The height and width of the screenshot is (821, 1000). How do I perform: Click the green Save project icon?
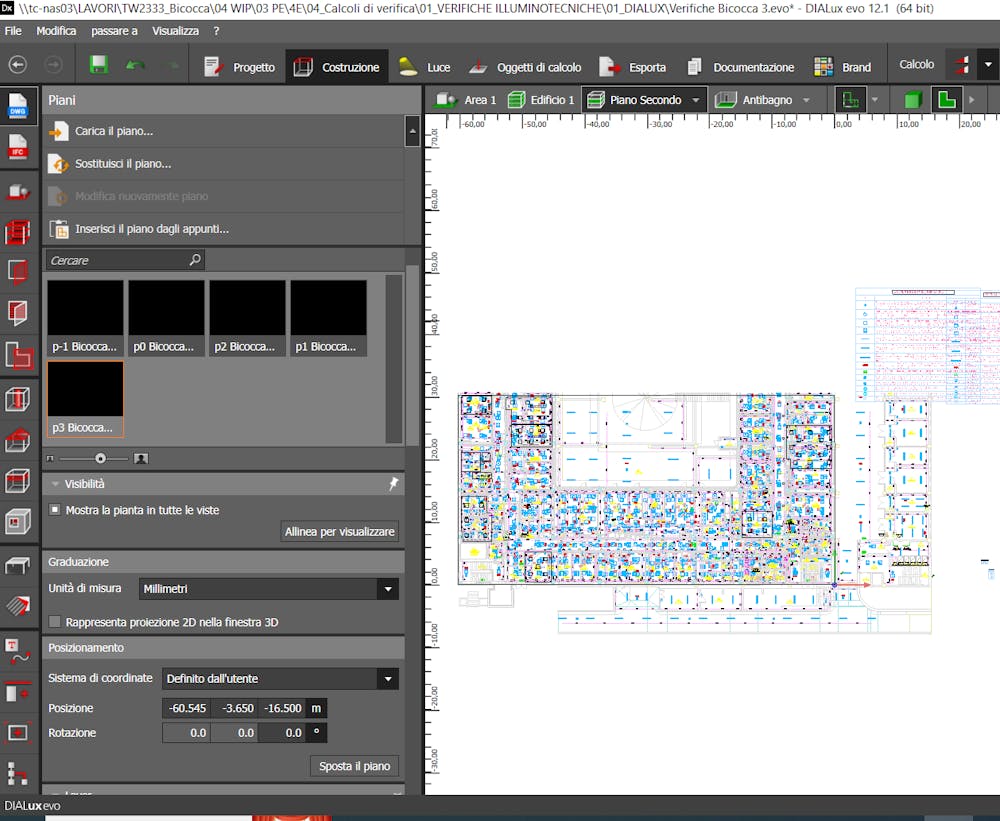98,65
